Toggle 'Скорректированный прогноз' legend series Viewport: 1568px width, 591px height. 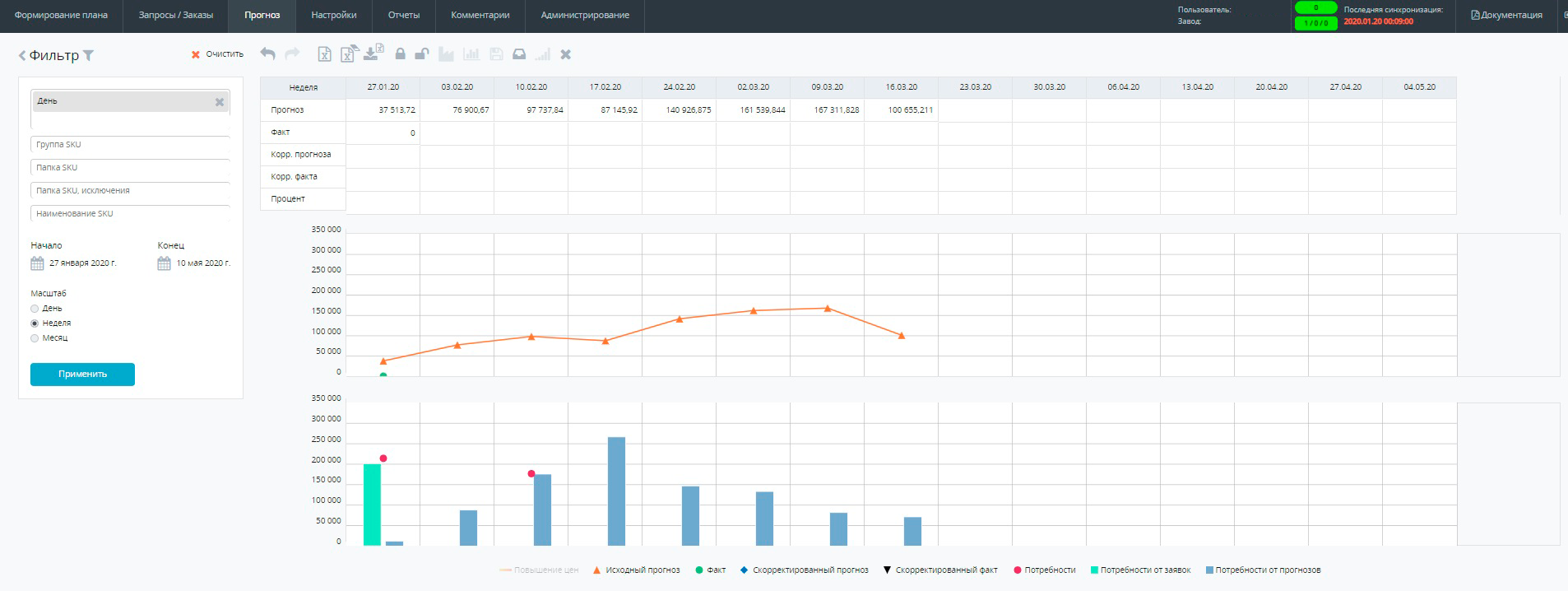point(804,570)
